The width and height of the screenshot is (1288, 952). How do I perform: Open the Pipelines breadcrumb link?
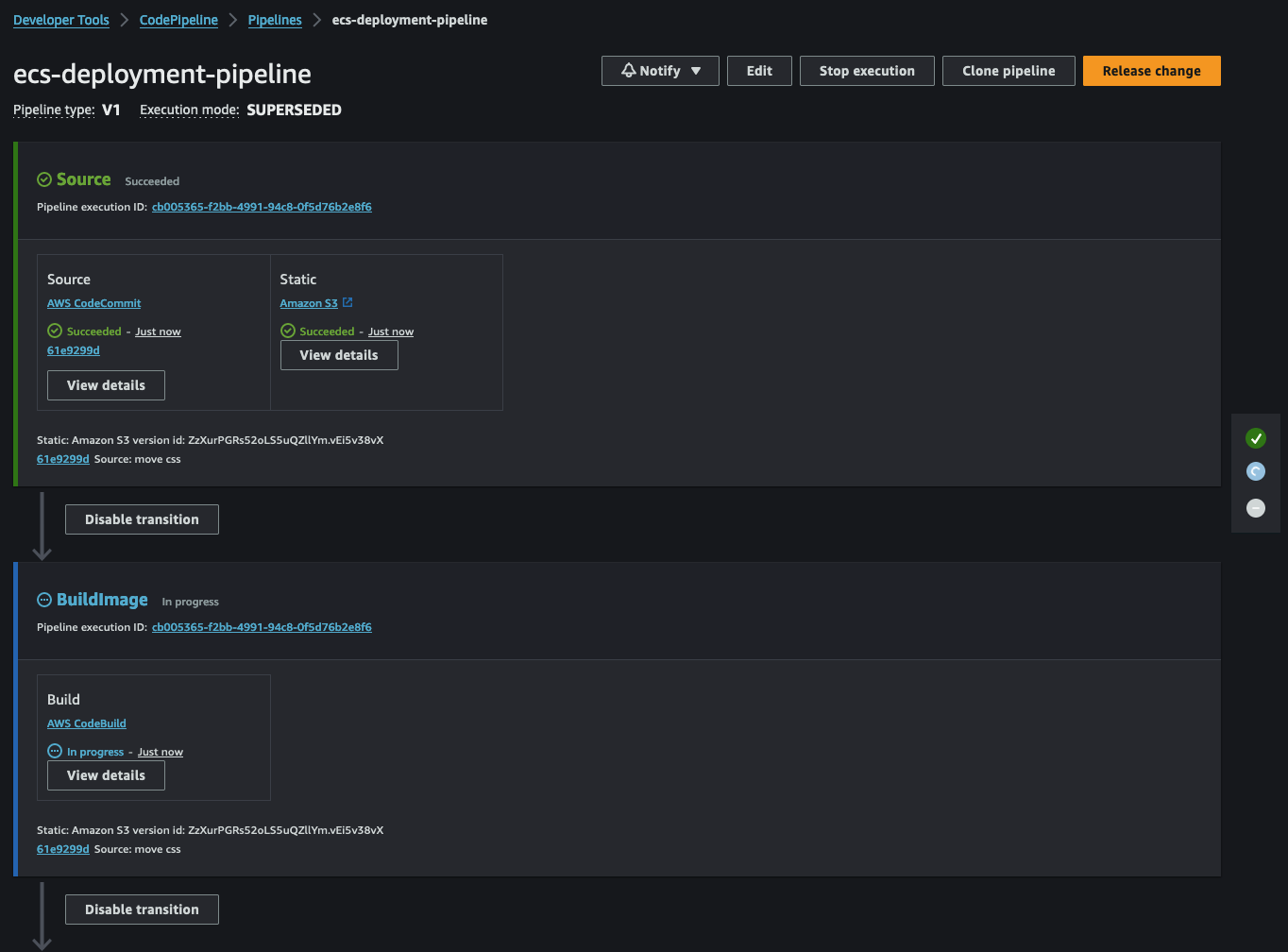[275, 20]
